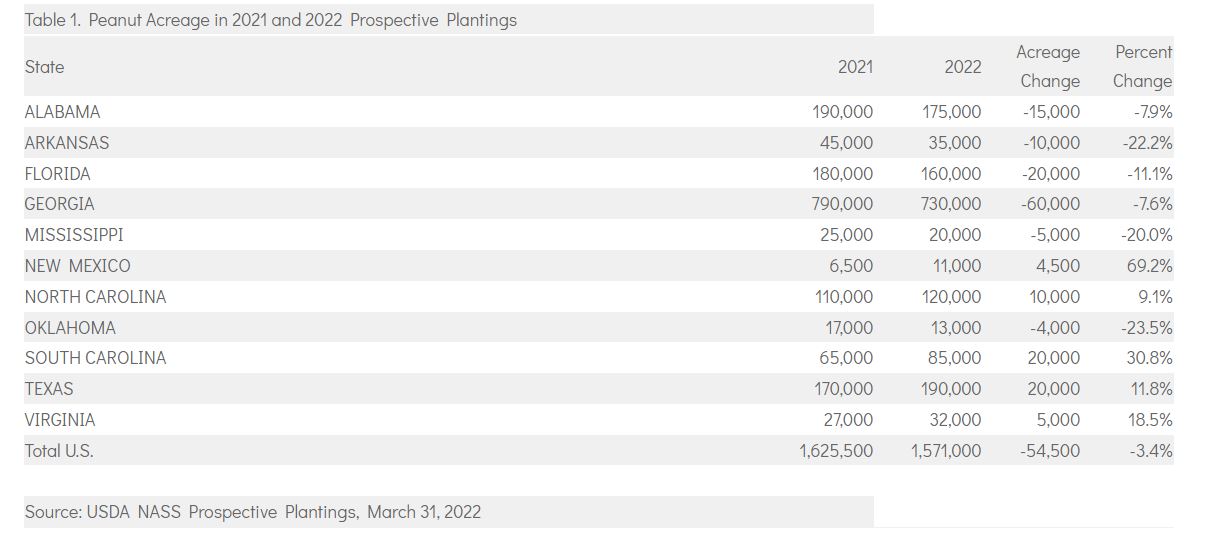Click the USDA NASS source note
The image size is (1213, 546).
coord(253,512)
